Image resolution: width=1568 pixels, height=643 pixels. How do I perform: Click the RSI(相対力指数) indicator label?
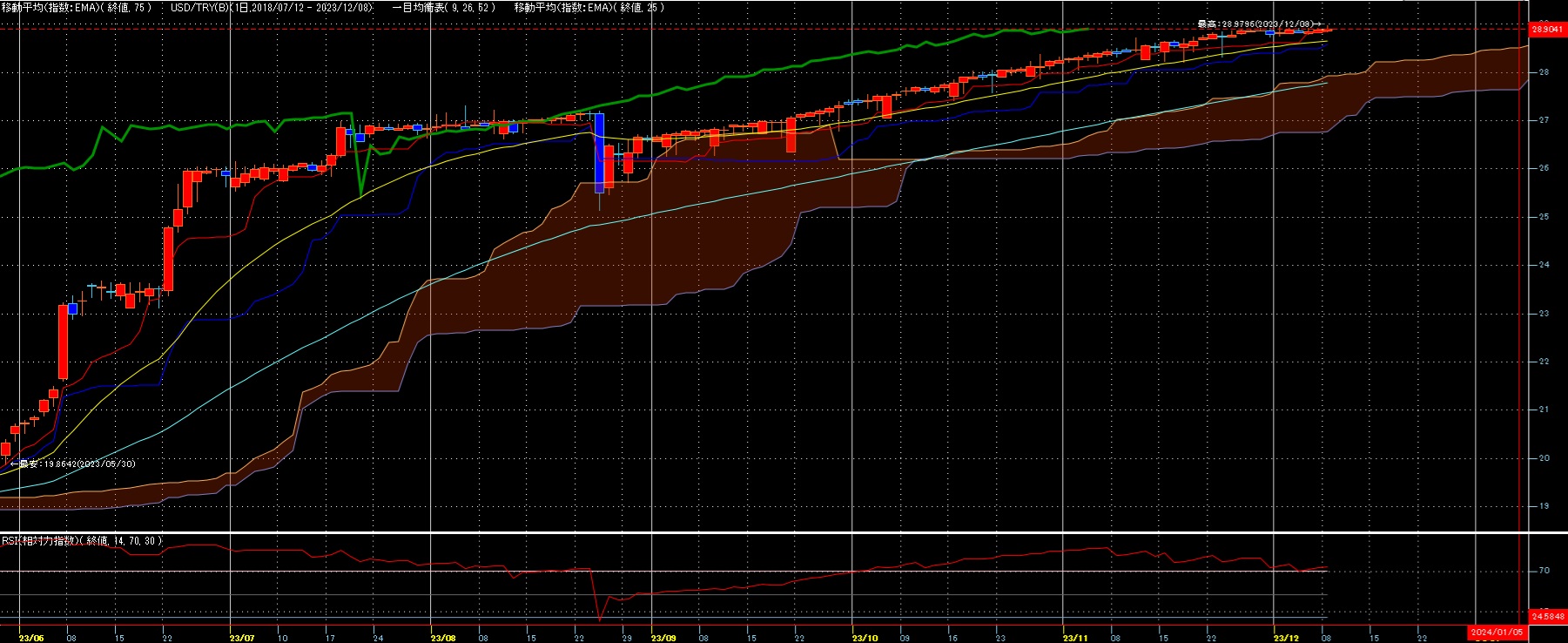tap(82, 541)
